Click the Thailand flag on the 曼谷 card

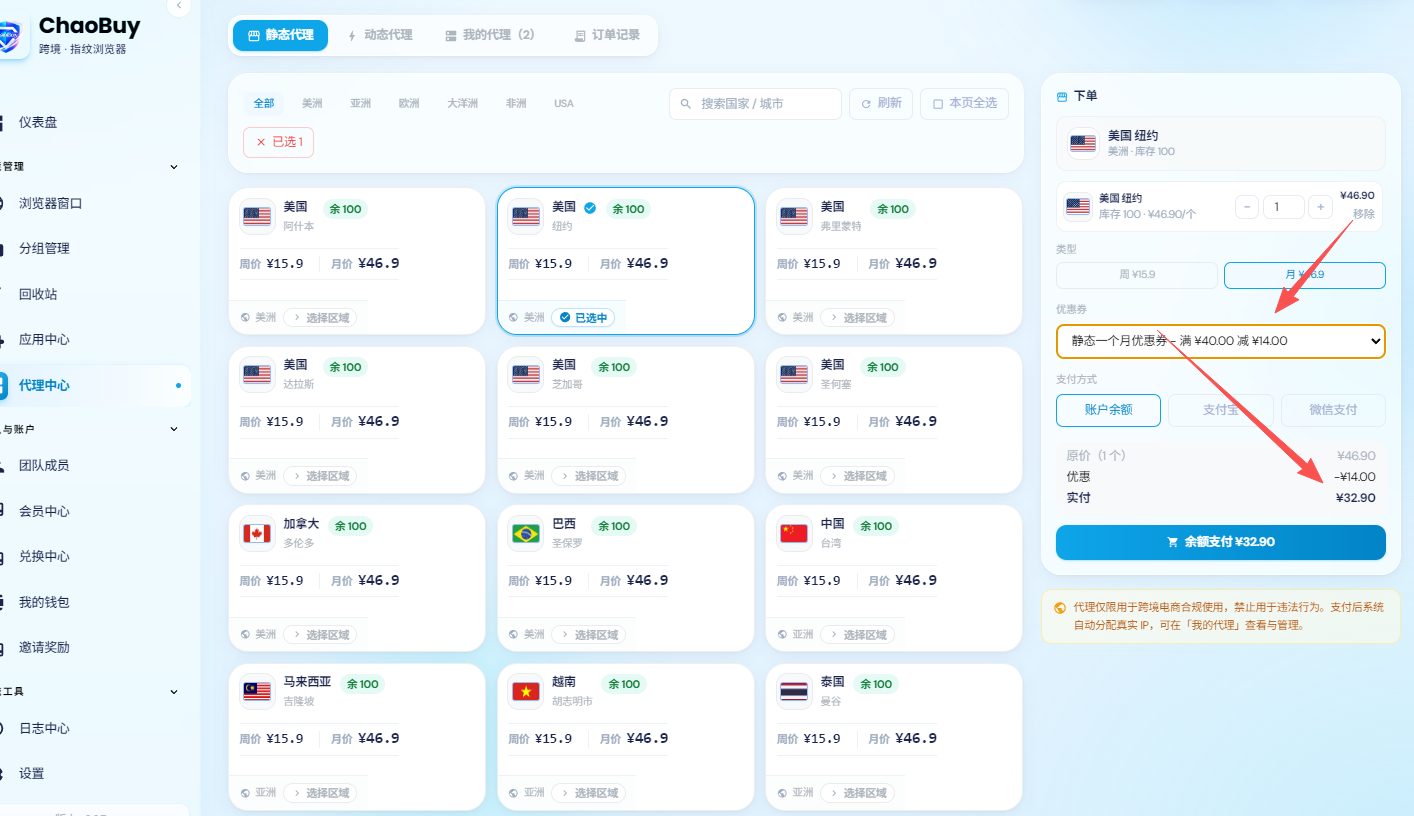pos(794,692)
